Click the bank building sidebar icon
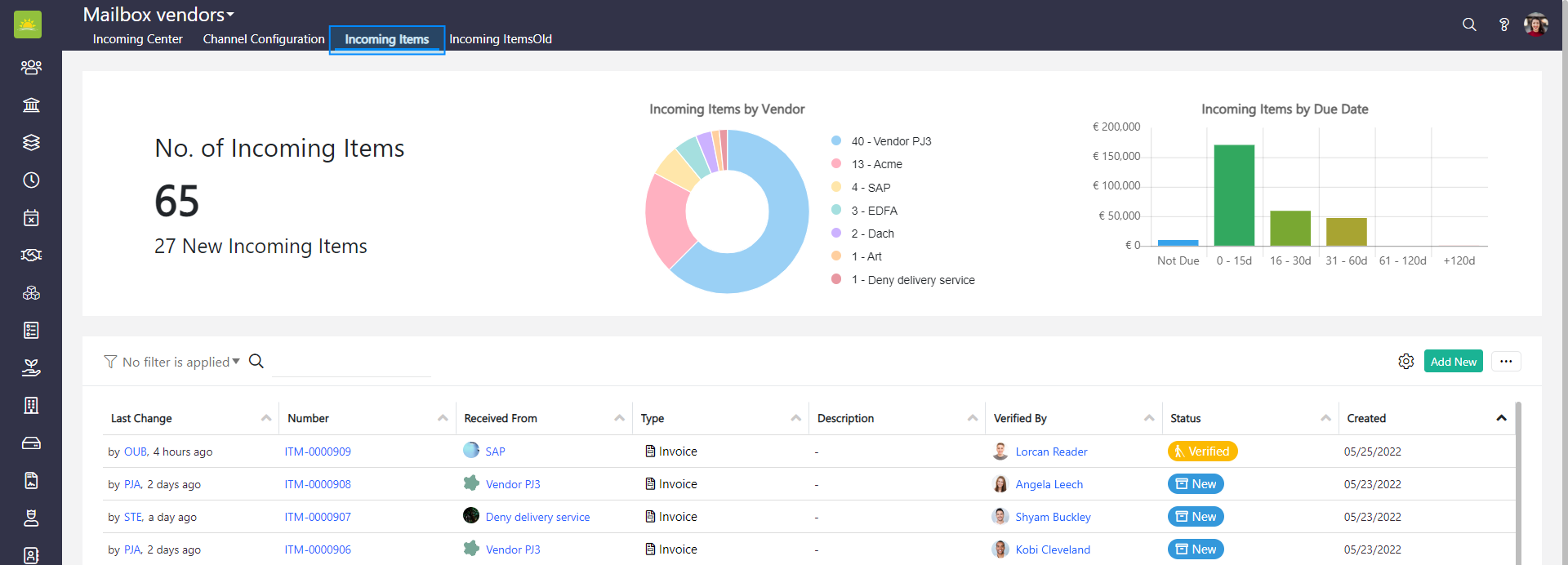 (x=31, y=105)
